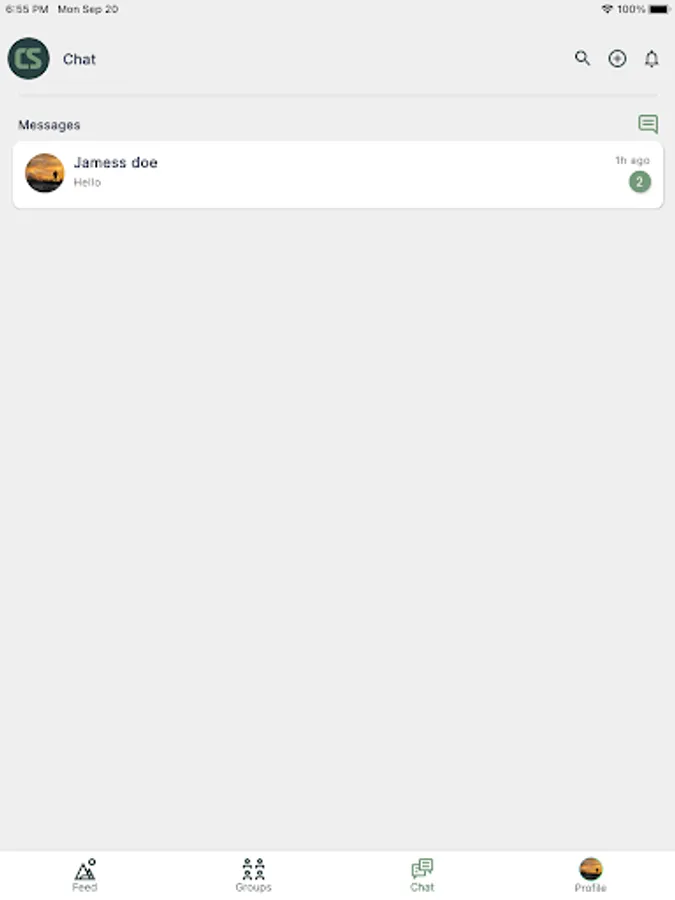
Task: Tap the battery indicator in status bar
Action: (x=660, y=9)
